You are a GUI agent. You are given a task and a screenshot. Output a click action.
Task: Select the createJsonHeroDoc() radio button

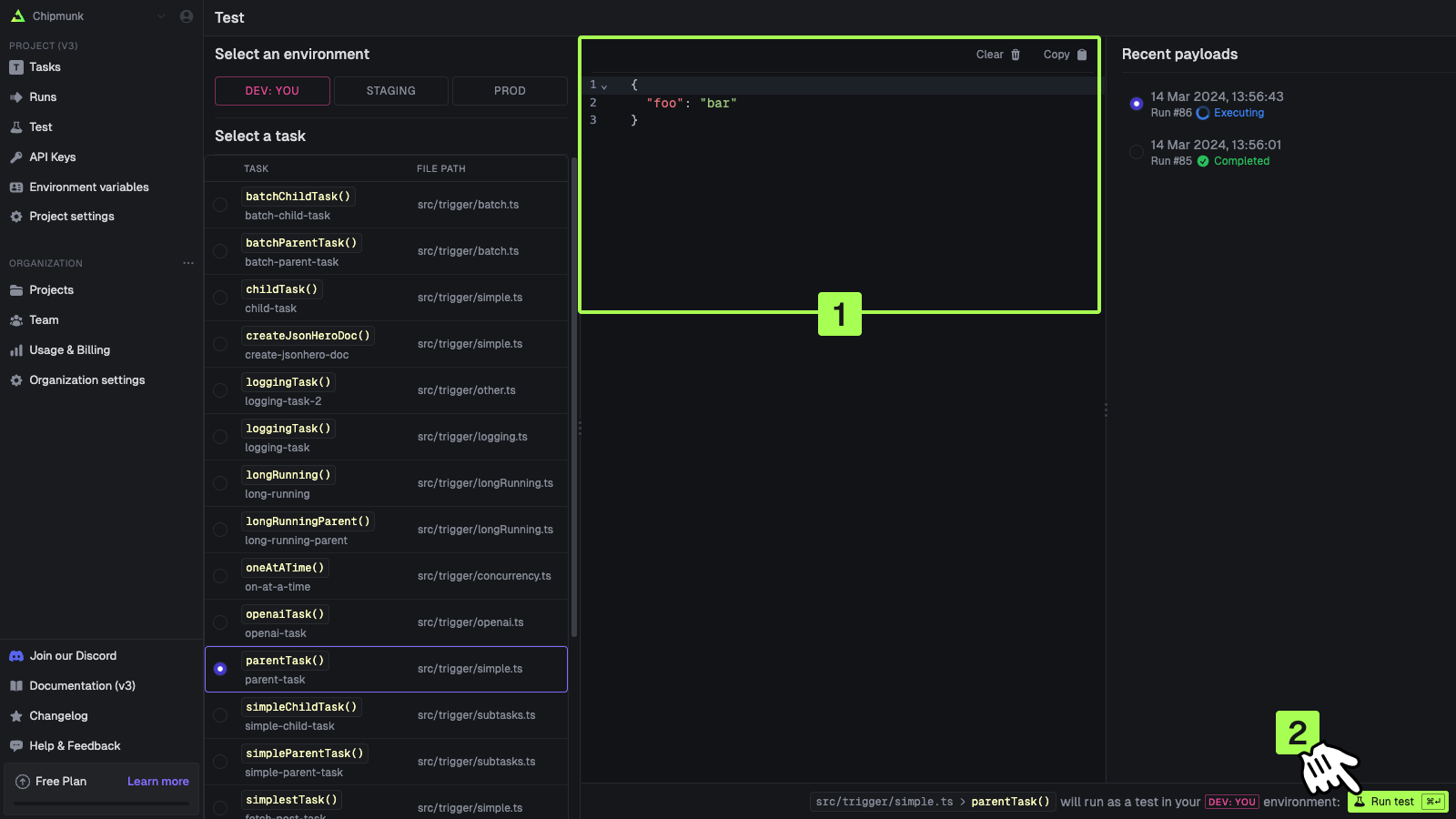pyautogui.click(x=220, y=344)
